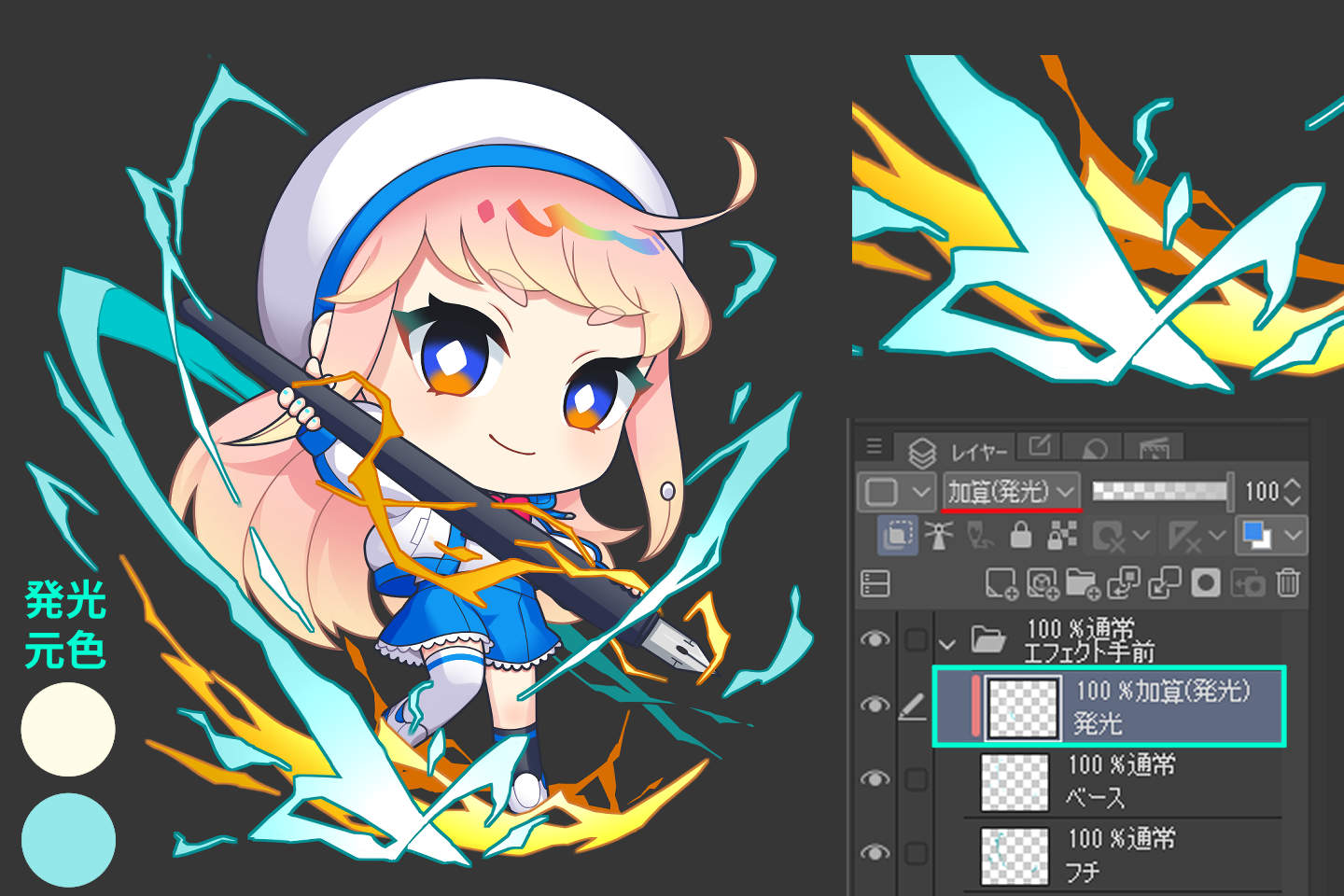Click the new layer folder icon
Image resolution: width=1344 pixels, height=896 pixels.
pos(1082,583)
